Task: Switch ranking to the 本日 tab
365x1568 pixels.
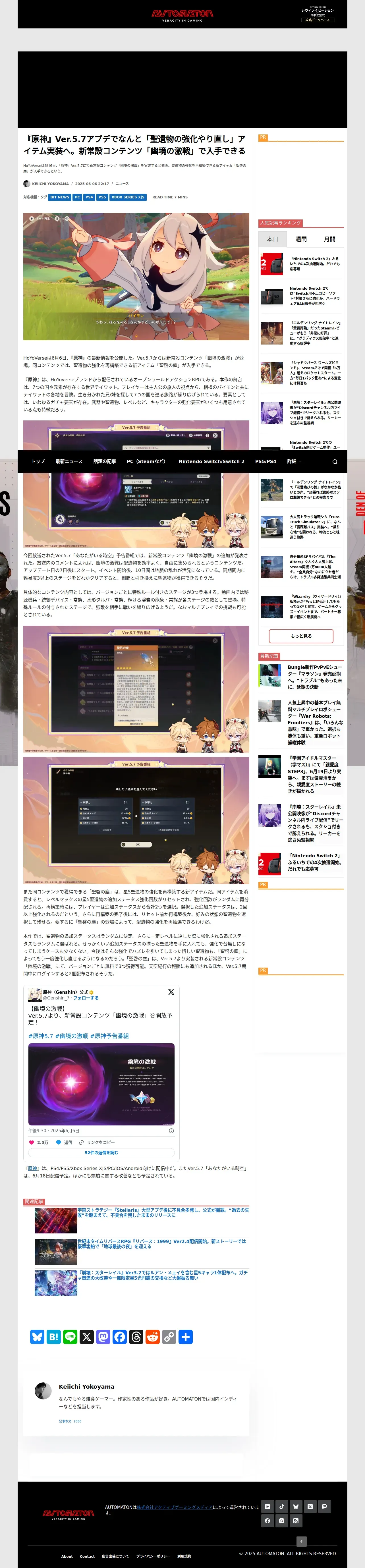Action: point(273,239)
